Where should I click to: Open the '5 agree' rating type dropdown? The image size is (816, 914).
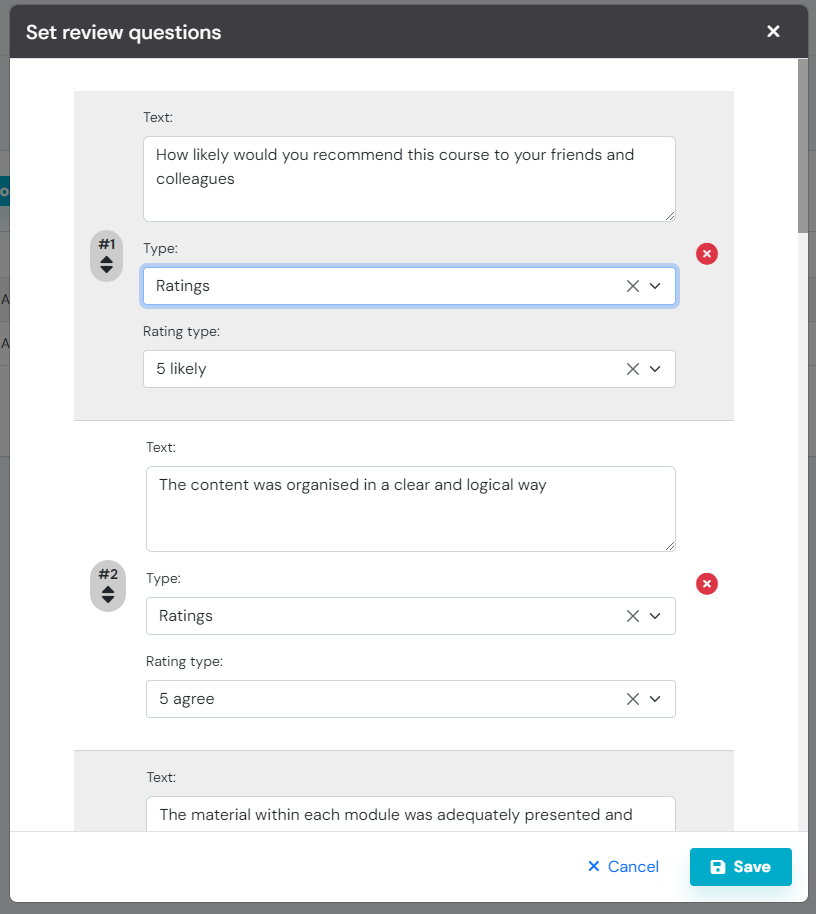tap(655, 699)
